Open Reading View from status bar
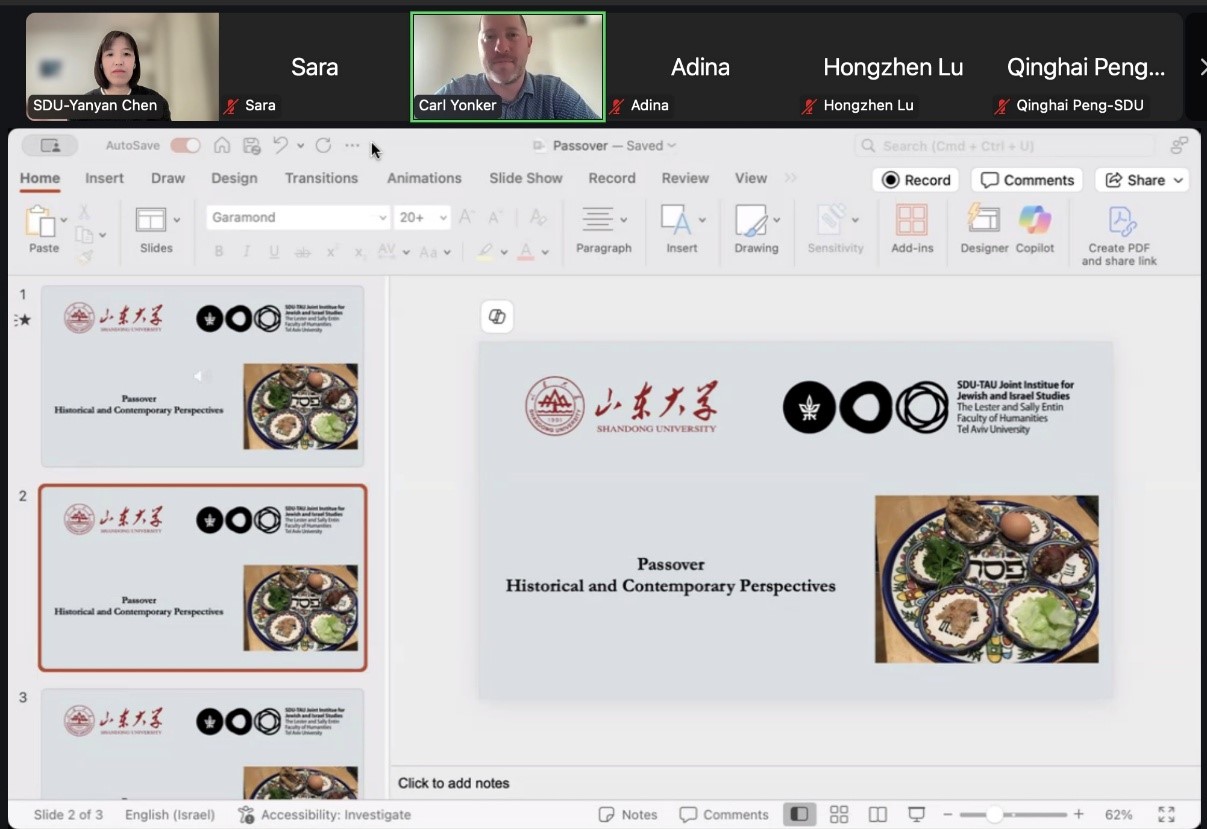 (877, 814)
